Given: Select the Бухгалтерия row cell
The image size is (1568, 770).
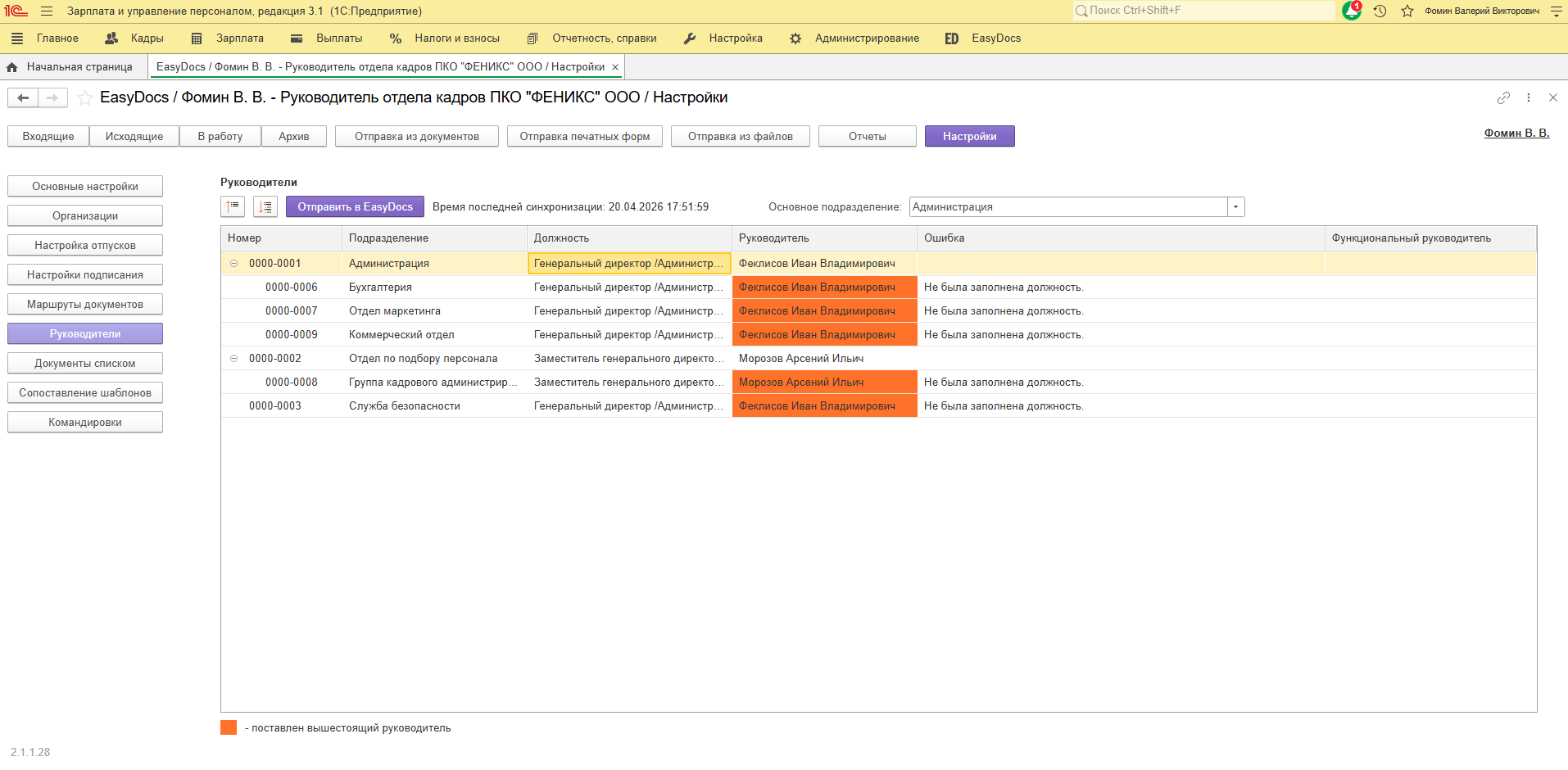Looking at the screenshot, I should click(x=434, y=288).
